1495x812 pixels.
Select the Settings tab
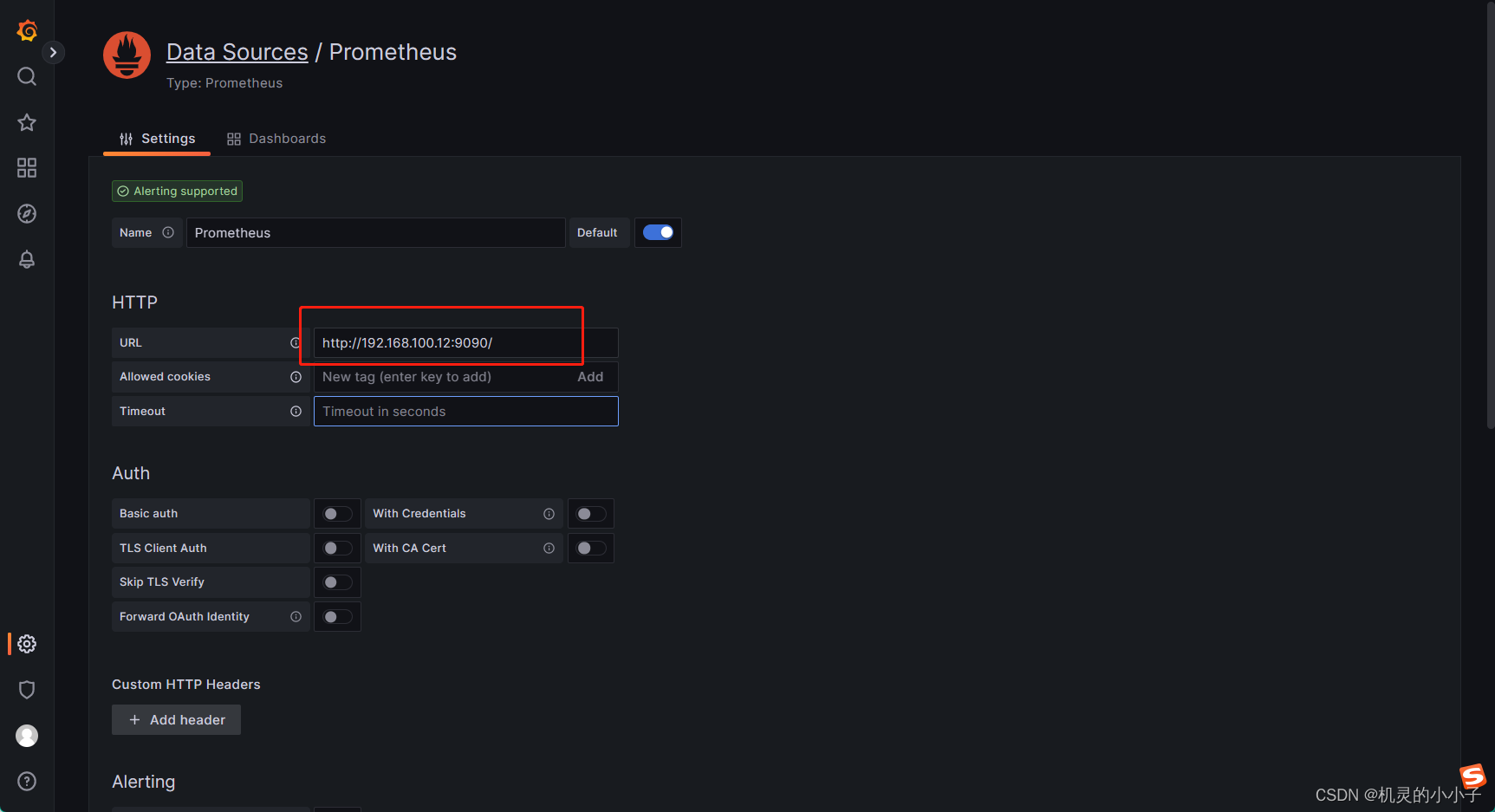[157, 139]
